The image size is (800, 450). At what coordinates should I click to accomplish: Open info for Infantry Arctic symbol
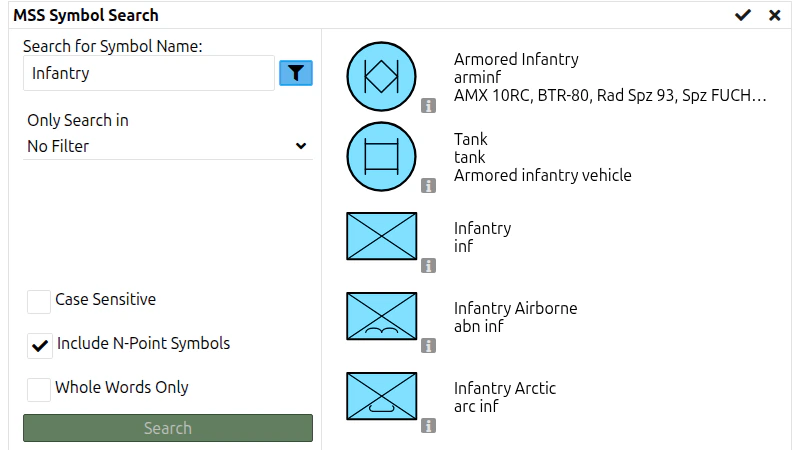[429, 426]
